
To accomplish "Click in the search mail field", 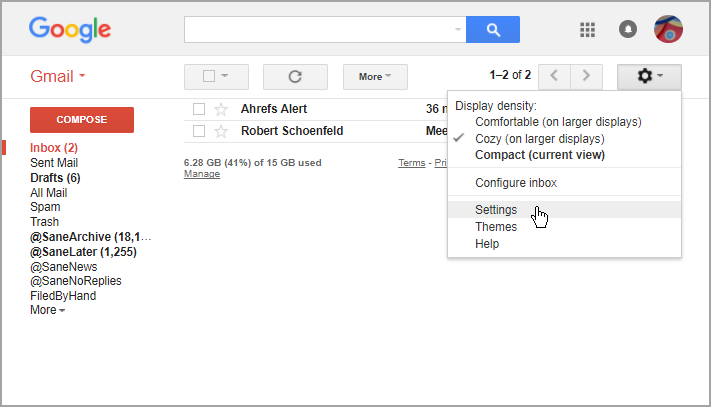I will tap(325, 30).
